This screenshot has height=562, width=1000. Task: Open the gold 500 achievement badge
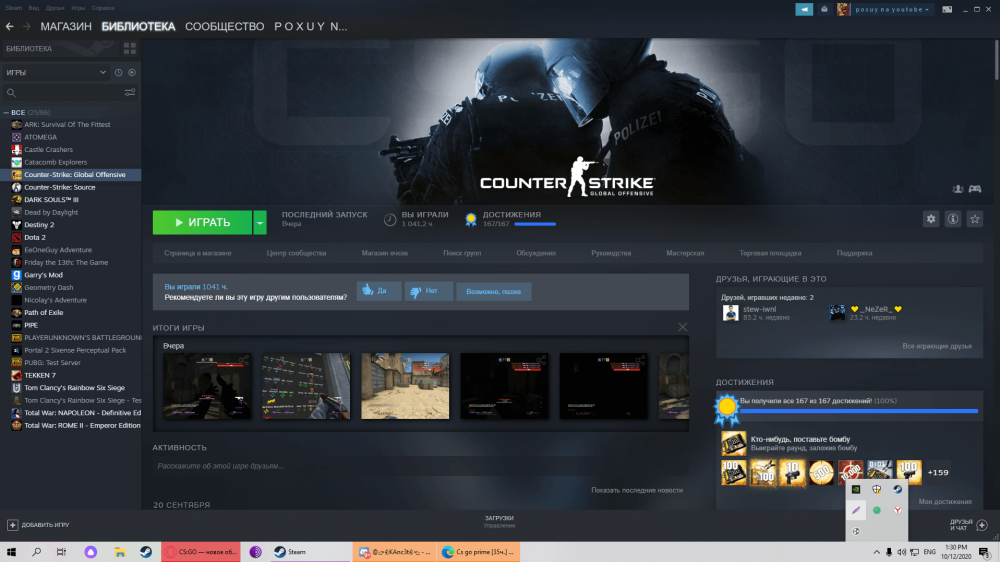coord(821,473)
